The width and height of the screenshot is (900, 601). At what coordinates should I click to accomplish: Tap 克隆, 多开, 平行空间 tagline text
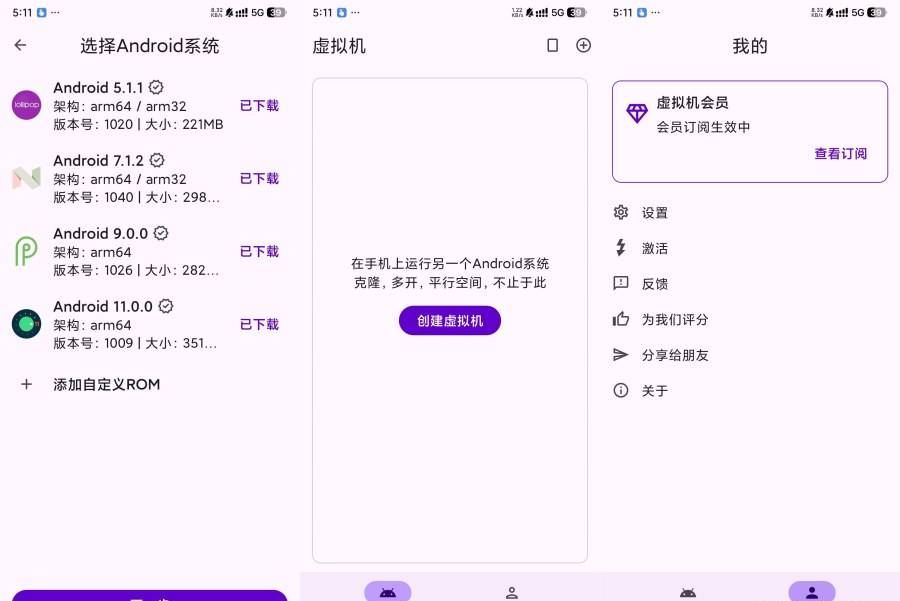[450, 282]
